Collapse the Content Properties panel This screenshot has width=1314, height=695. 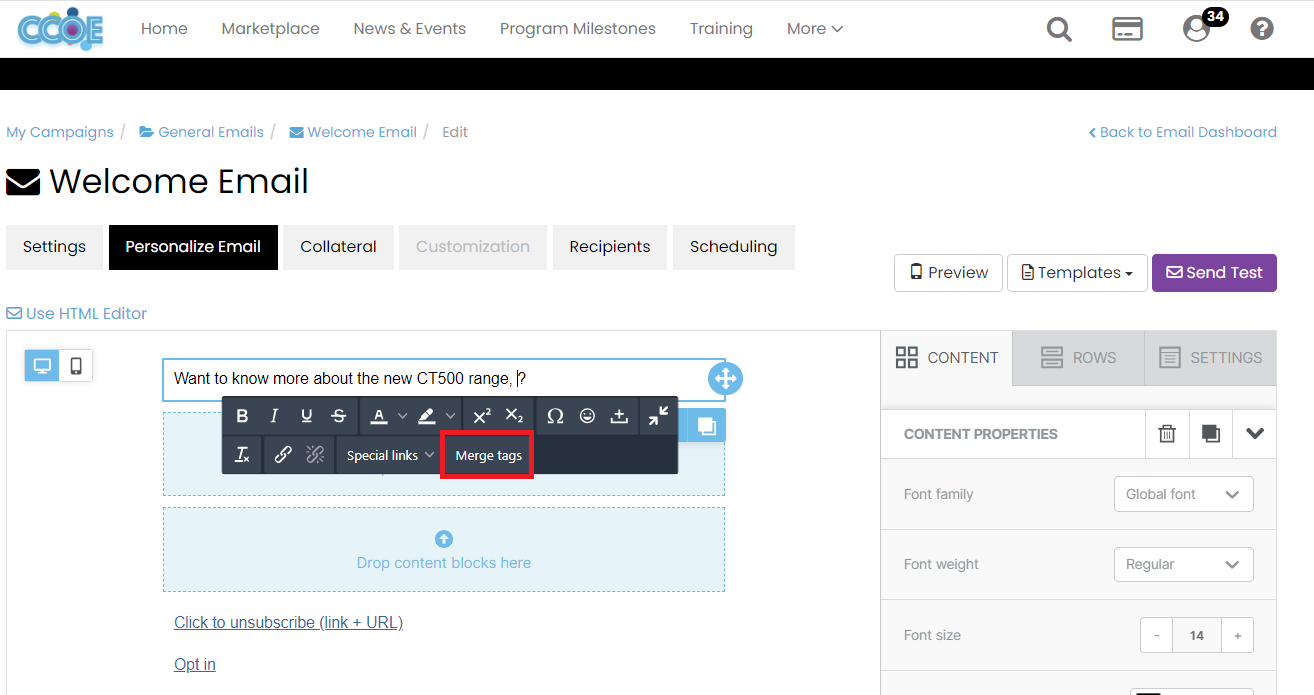click(1255, 434)
